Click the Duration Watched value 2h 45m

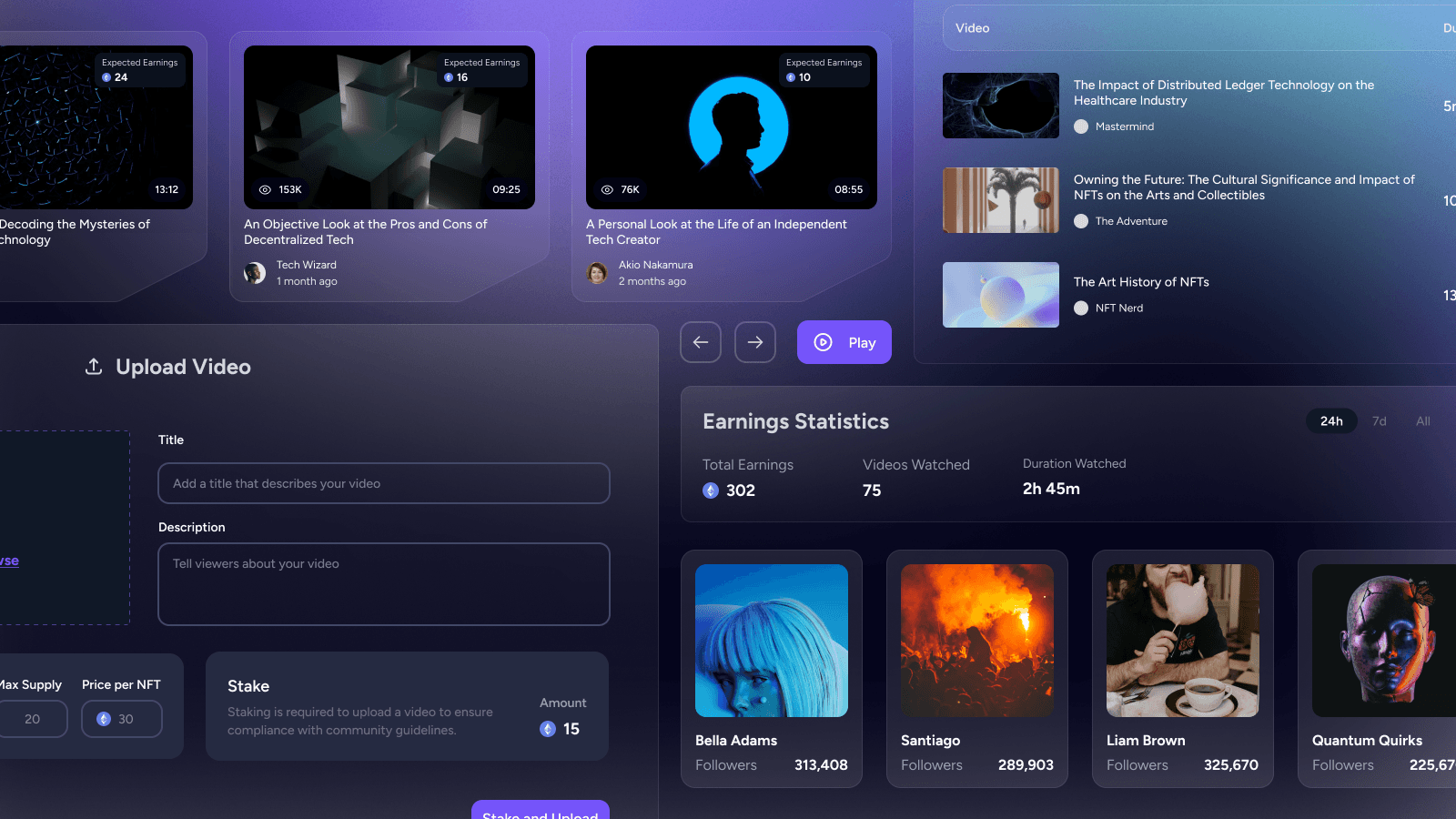pyautogui.click(x=1051, y=489)
